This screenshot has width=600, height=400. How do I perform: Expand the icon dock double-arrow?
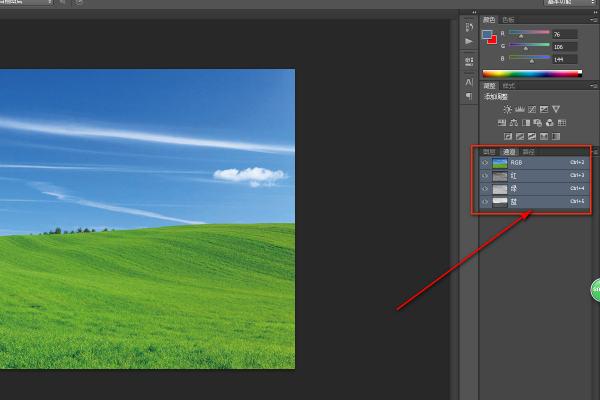click(x=474, y=12)
